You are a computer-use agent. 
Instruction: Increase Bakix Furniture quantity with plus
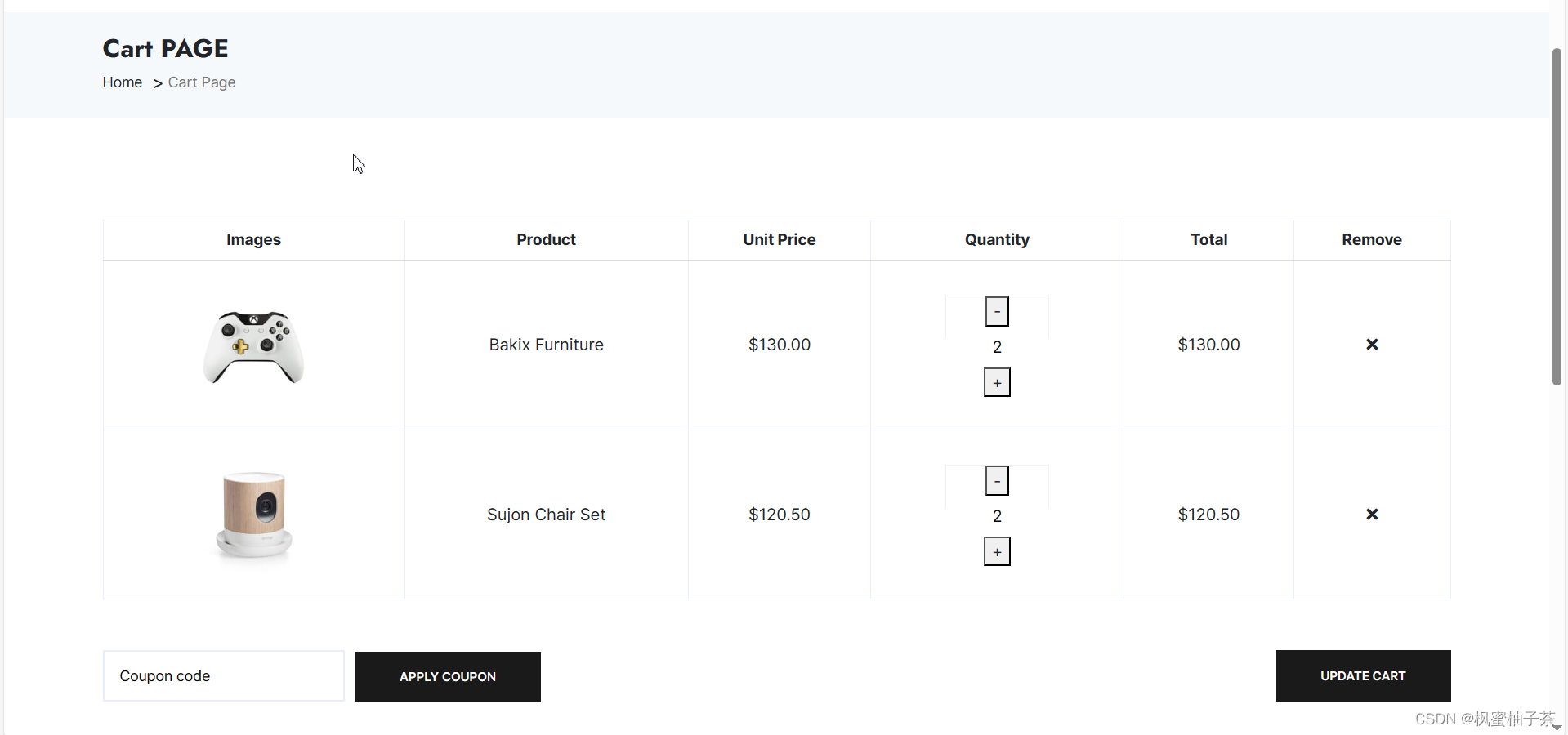997,383
